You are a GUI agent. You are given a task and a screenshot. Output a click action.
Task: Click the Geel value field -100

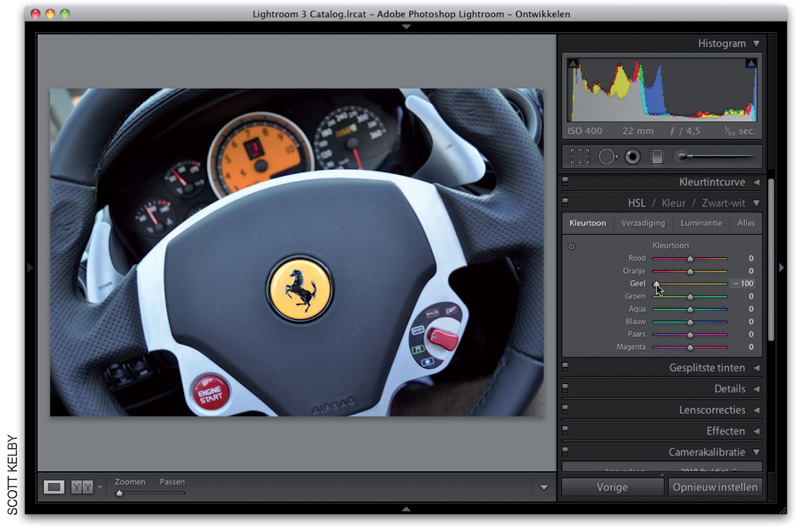pos(743,284)
